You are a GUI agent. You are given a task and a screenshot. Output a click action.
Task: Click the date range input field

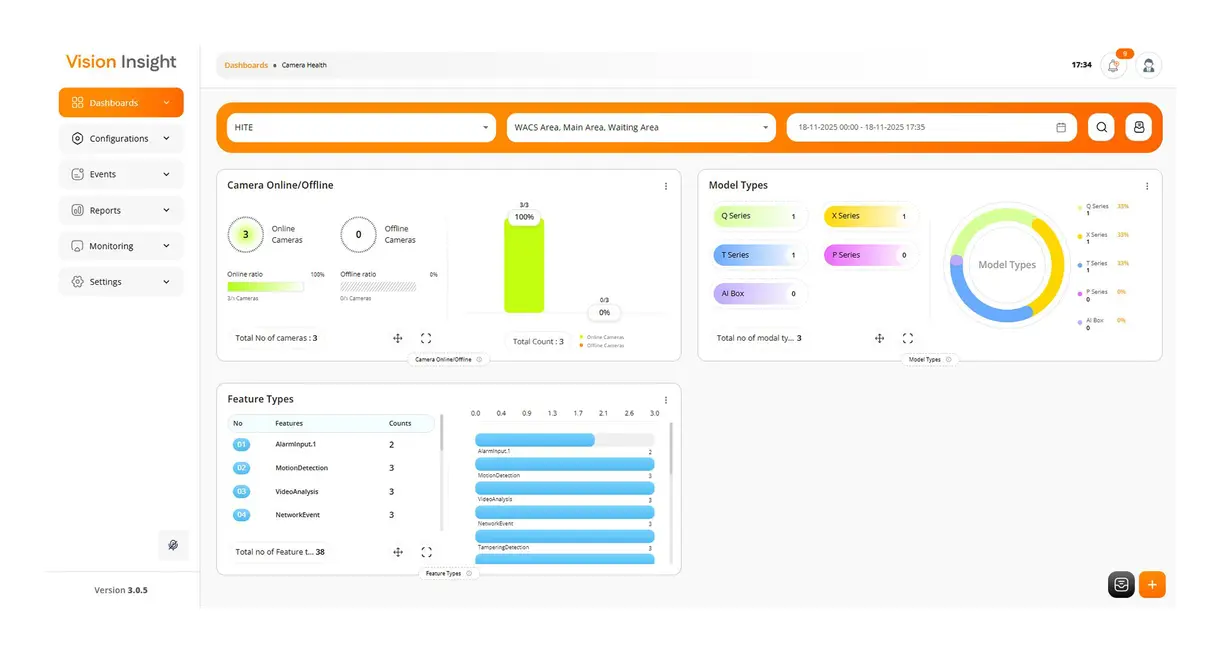click(x=931, y=128)
